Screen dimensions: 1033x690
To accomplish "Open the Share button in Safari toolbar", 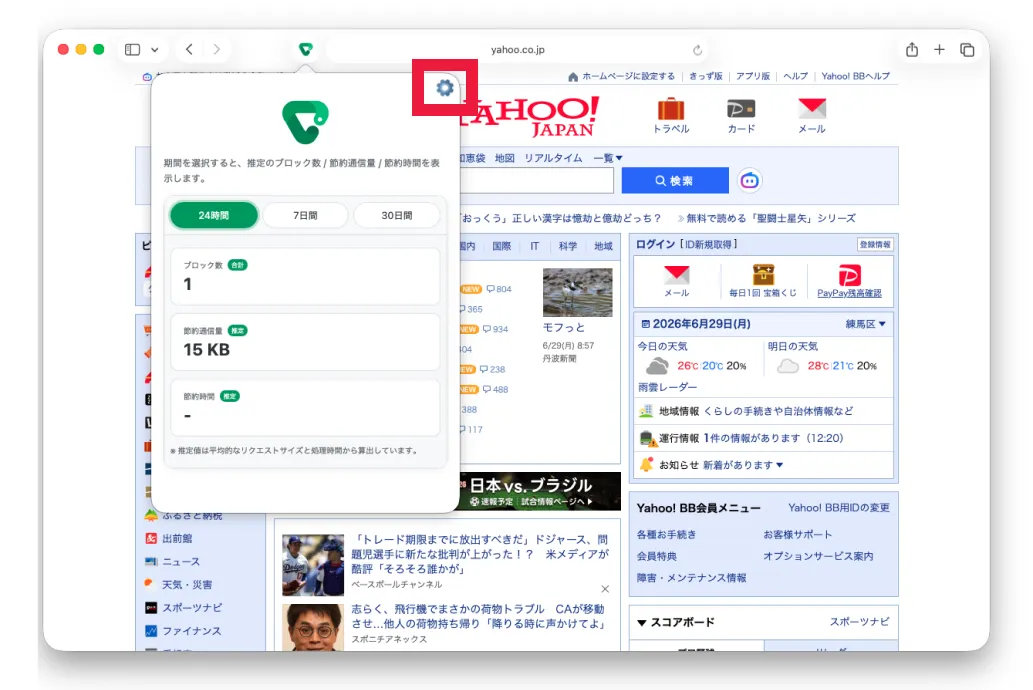I will coord(912,49).
